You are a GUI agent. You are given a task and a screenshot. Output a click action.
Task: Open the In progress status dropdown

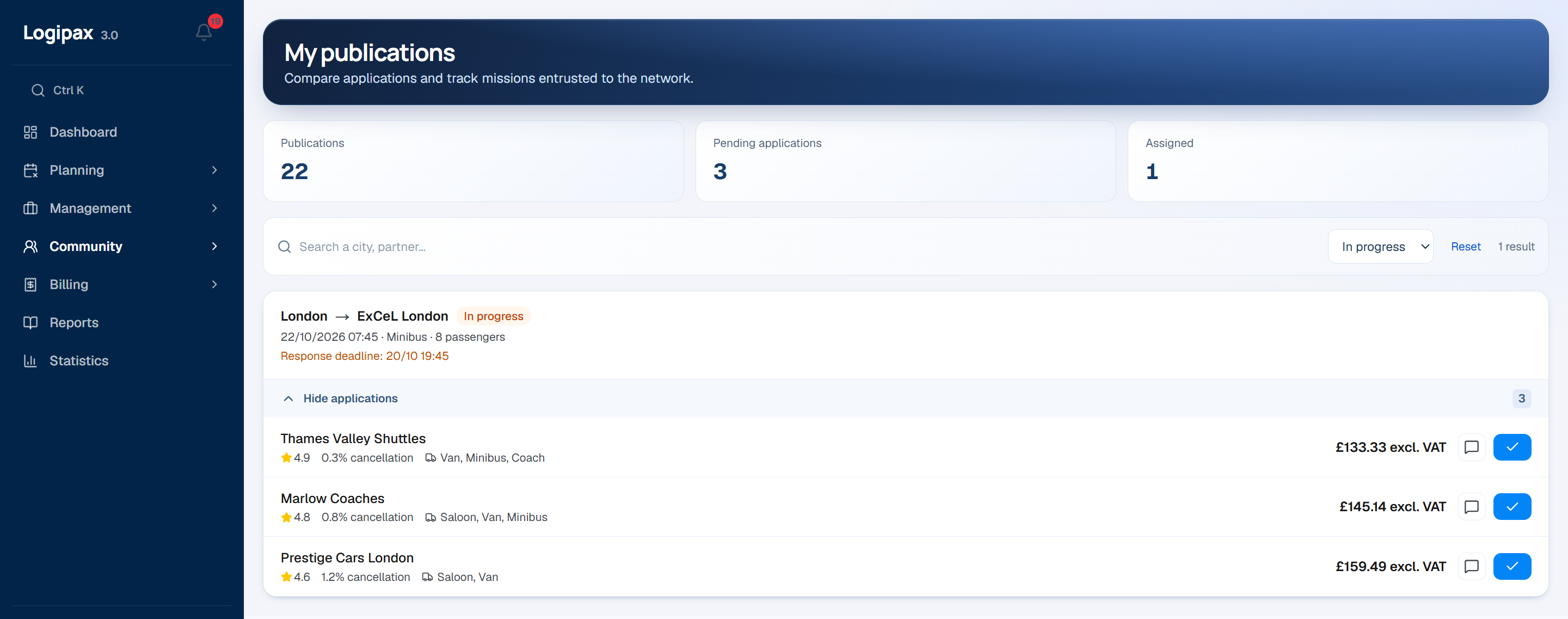(1380, 247)
